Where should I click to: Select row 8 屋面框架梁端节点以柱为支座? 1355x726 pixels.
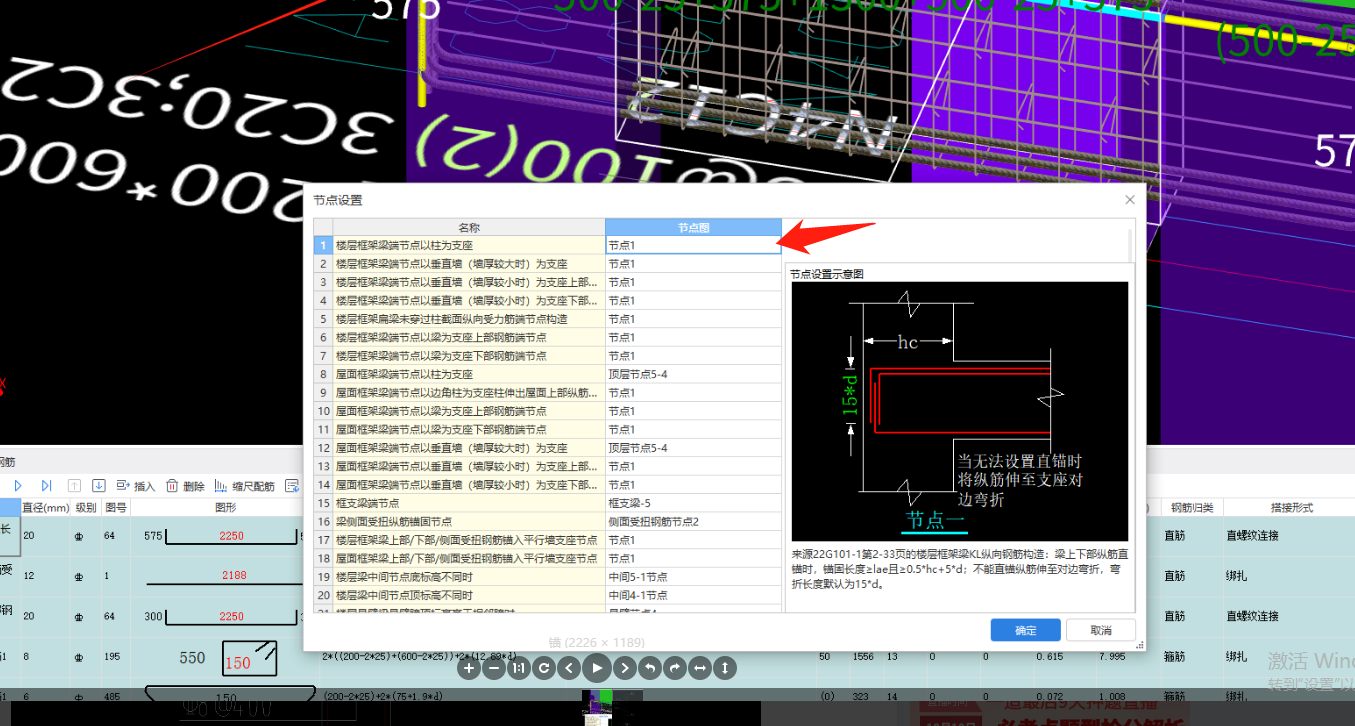[x=469, y=374]
